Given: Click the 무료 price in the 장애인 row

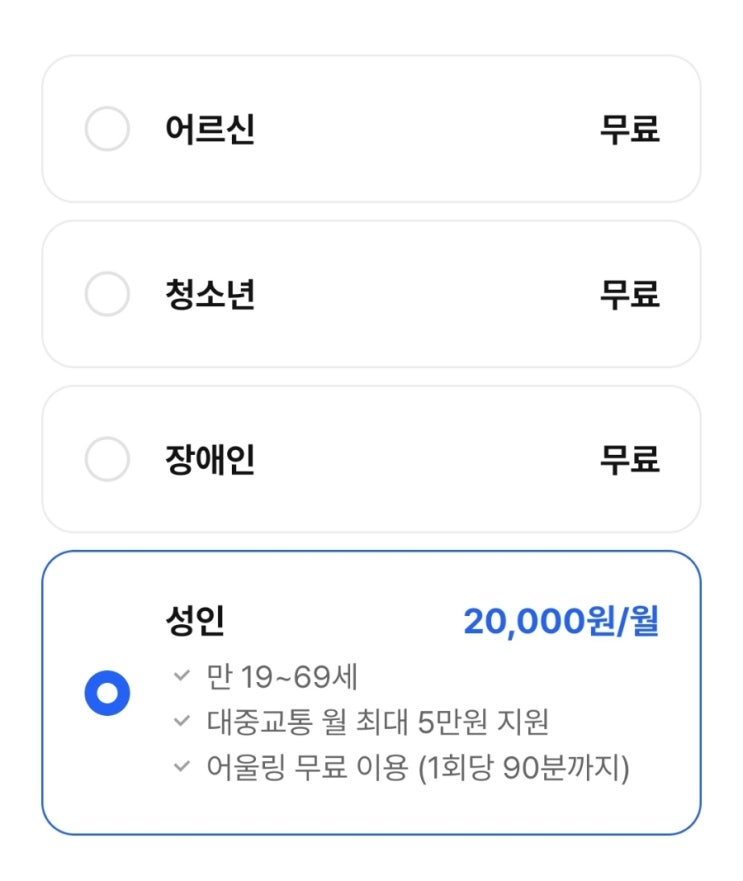Looking at the screenshot, I should click(629, 460).
